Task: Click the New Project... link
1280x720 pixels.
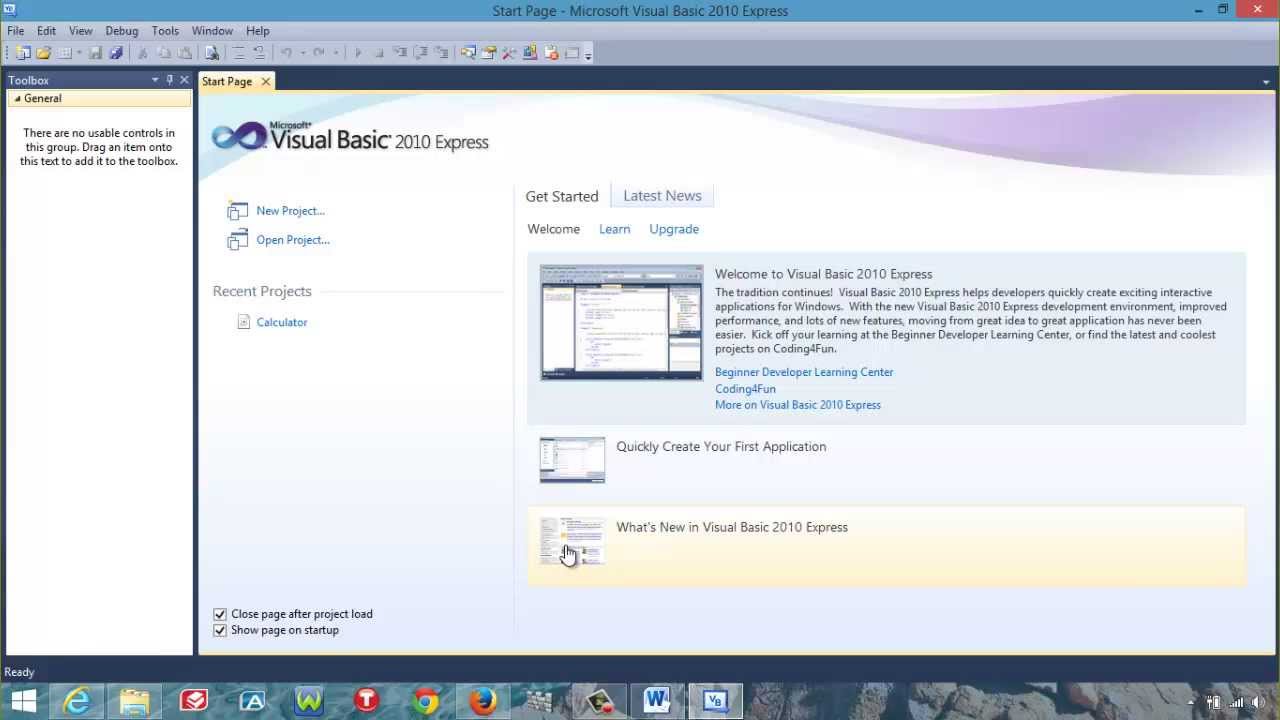Action: click(x=290, y=211)
